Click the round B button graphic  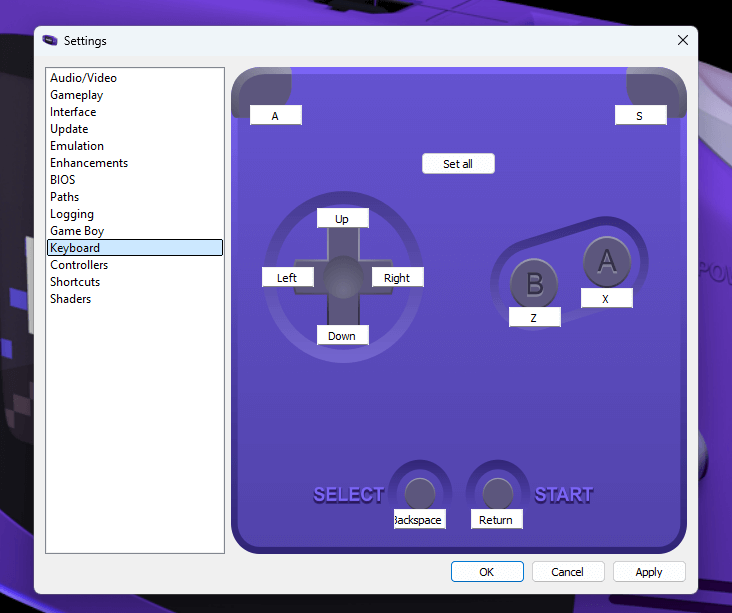pos(534,284)
